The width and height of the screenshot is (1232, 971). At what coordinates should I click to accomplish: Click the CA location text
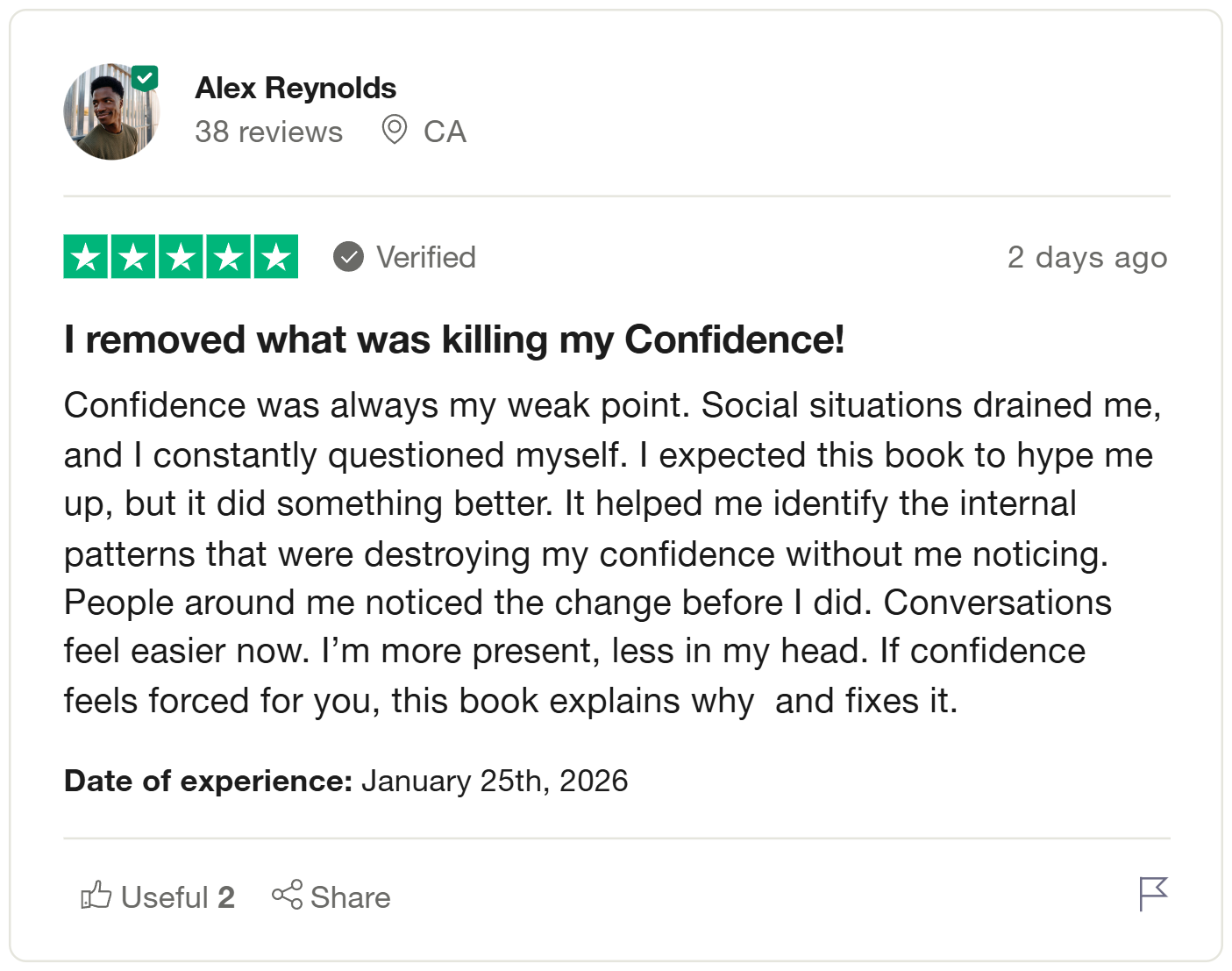[x=445, y=132]
